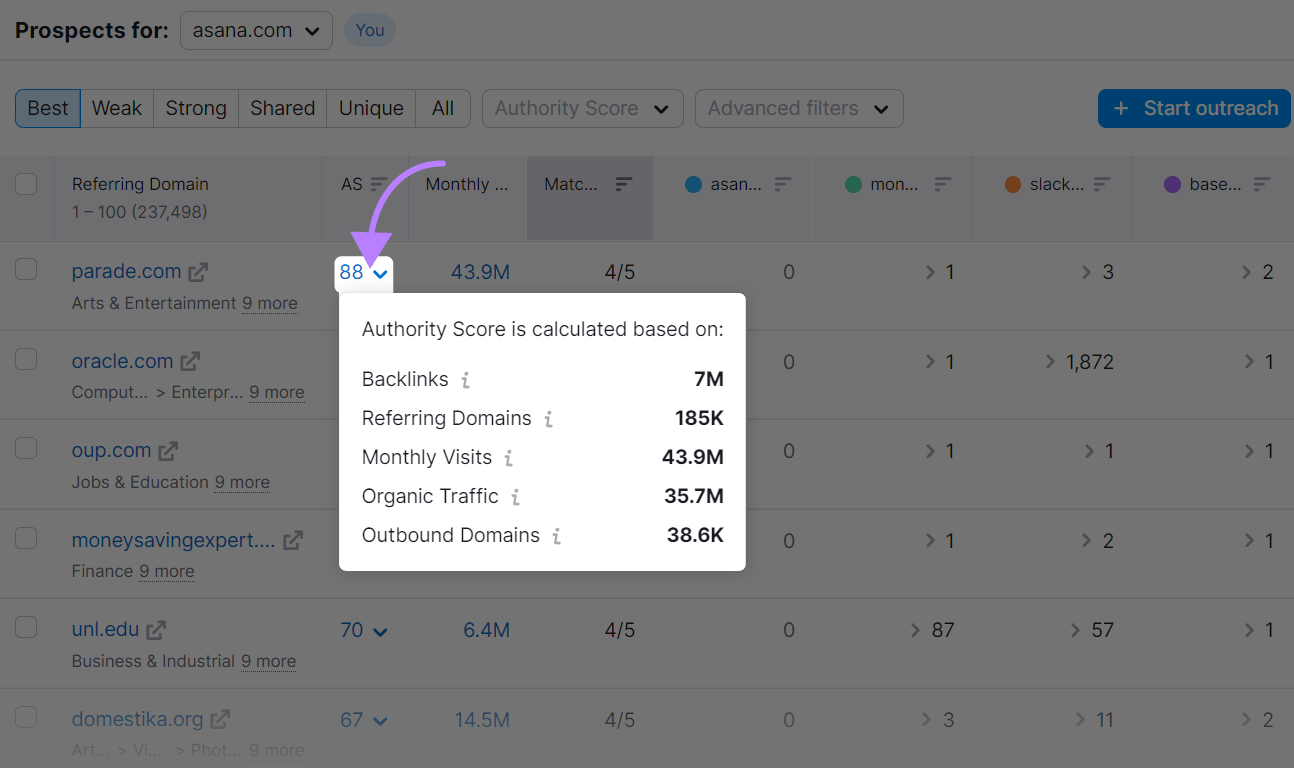Click the Start outreach button
Image resolution: width=1294 pixels, height=768 pixels.
coord(1194,108)
